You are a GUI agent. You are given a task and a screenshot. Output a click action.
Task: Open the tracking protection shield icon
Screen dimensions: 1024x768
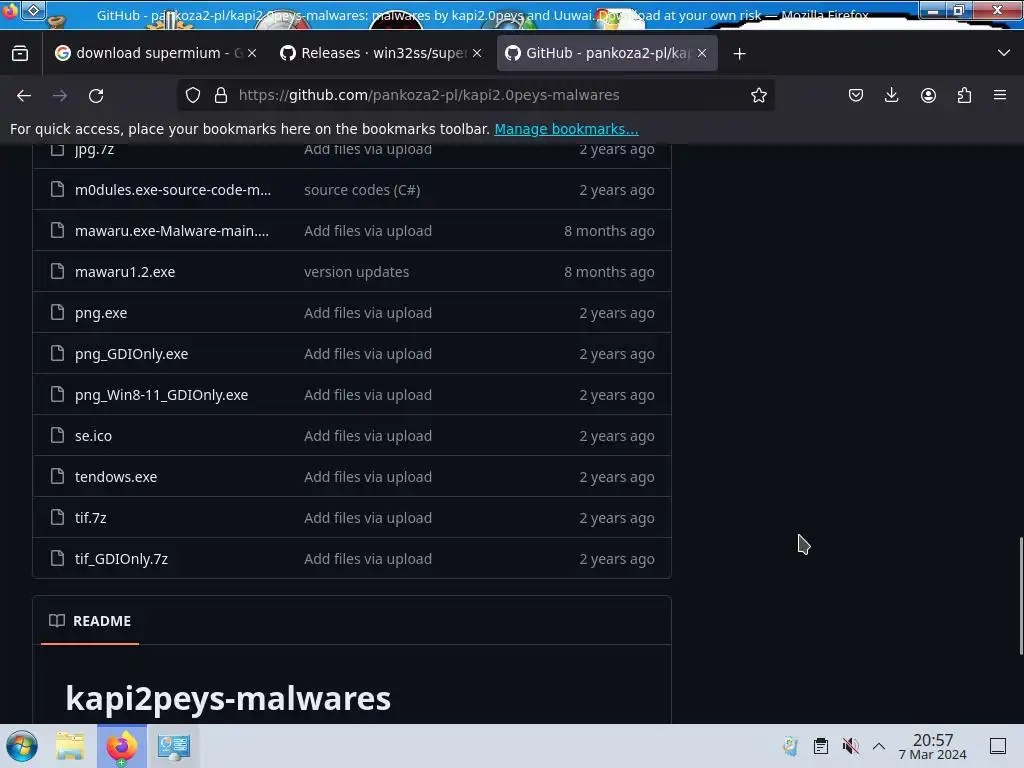[193, 95]
